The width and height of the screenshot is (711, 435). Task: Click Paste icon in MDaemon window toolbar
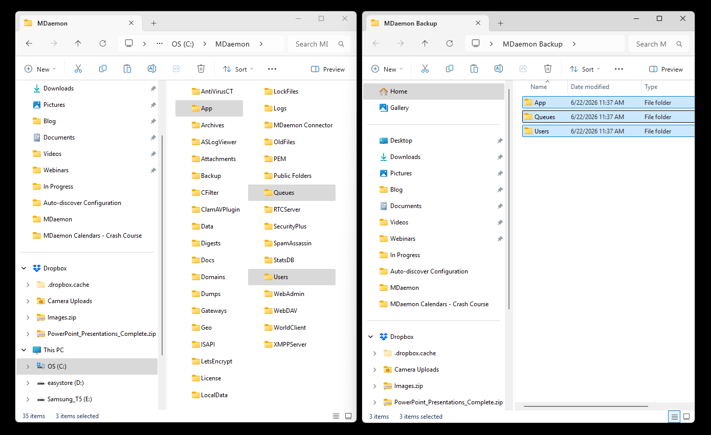click(x=127, y=69)
